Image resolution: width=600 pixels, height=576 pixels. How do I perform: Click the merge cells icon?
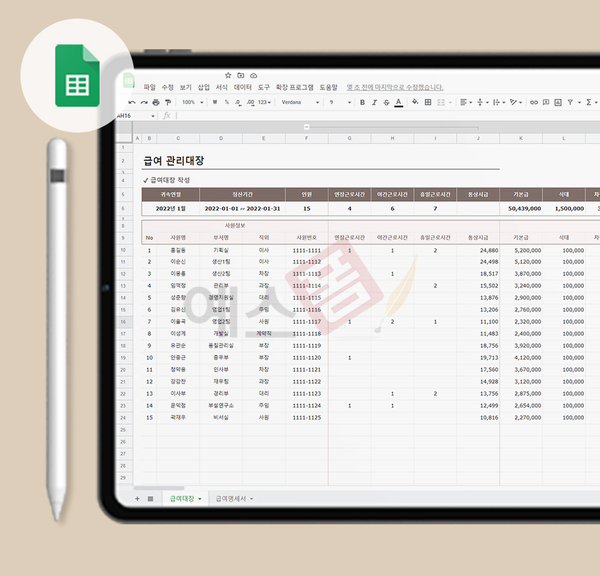tap(441, 102)
